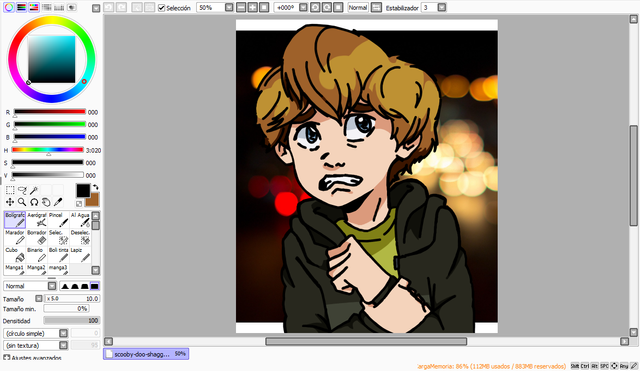Rotate the canvas clockwise

coord(327,7)
